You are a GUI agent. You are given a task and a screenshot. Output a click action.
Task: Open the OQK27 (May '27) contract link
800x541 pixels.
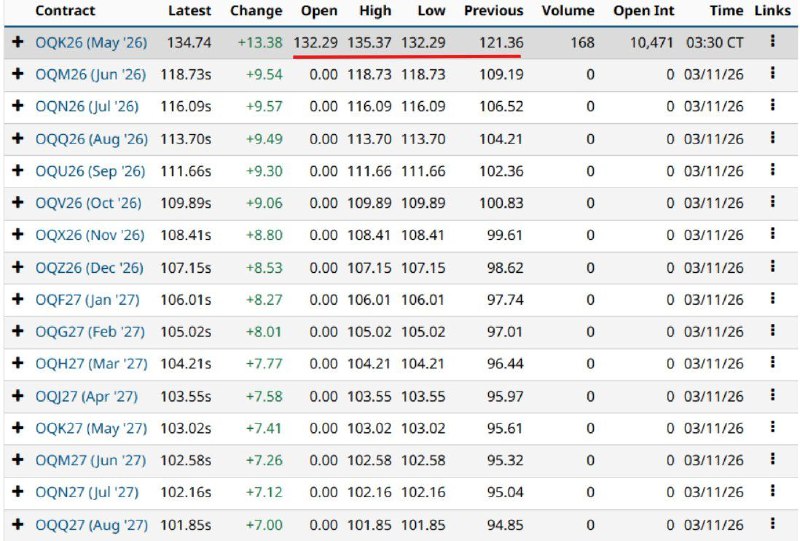[x=91, y=428]
